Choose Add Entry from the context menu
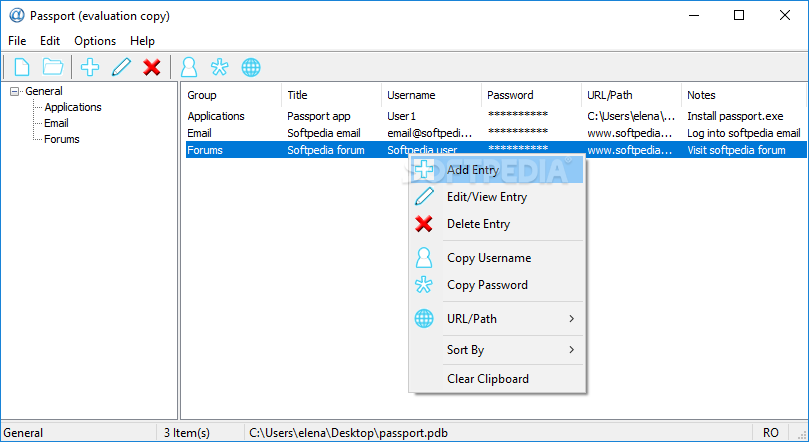This screenshot has height=442, width=809. [x=497, y=170]
